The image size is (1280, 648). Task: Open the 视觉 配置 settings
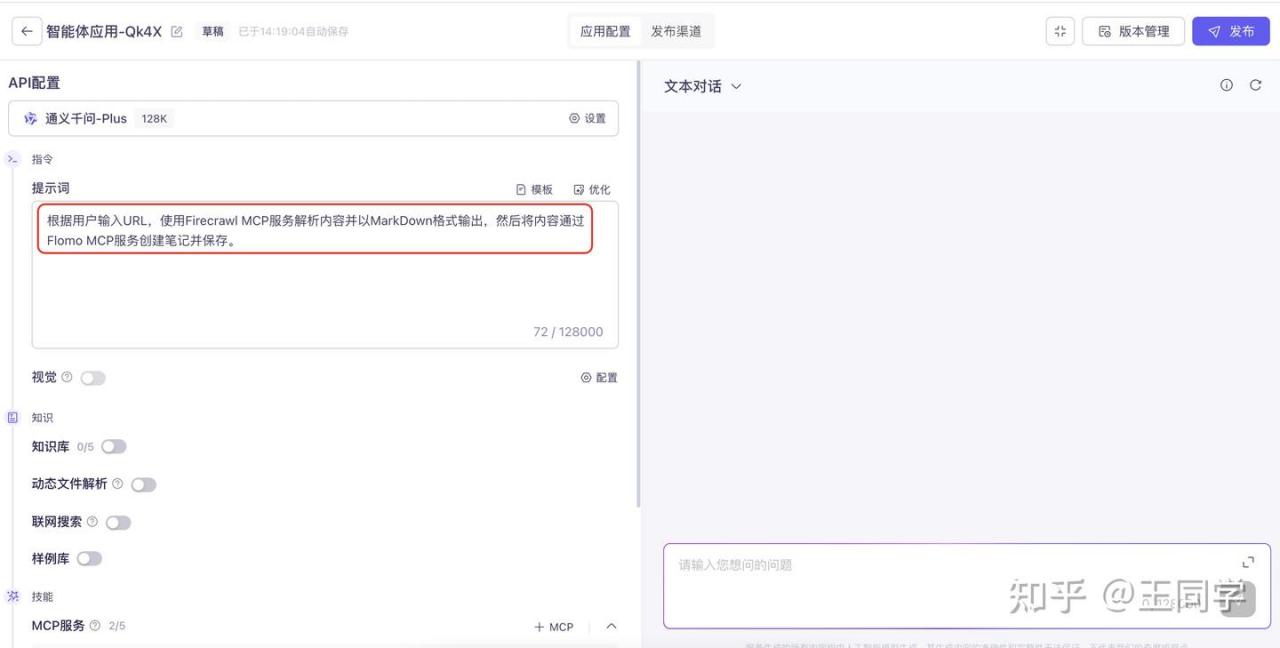coord(599,378)
